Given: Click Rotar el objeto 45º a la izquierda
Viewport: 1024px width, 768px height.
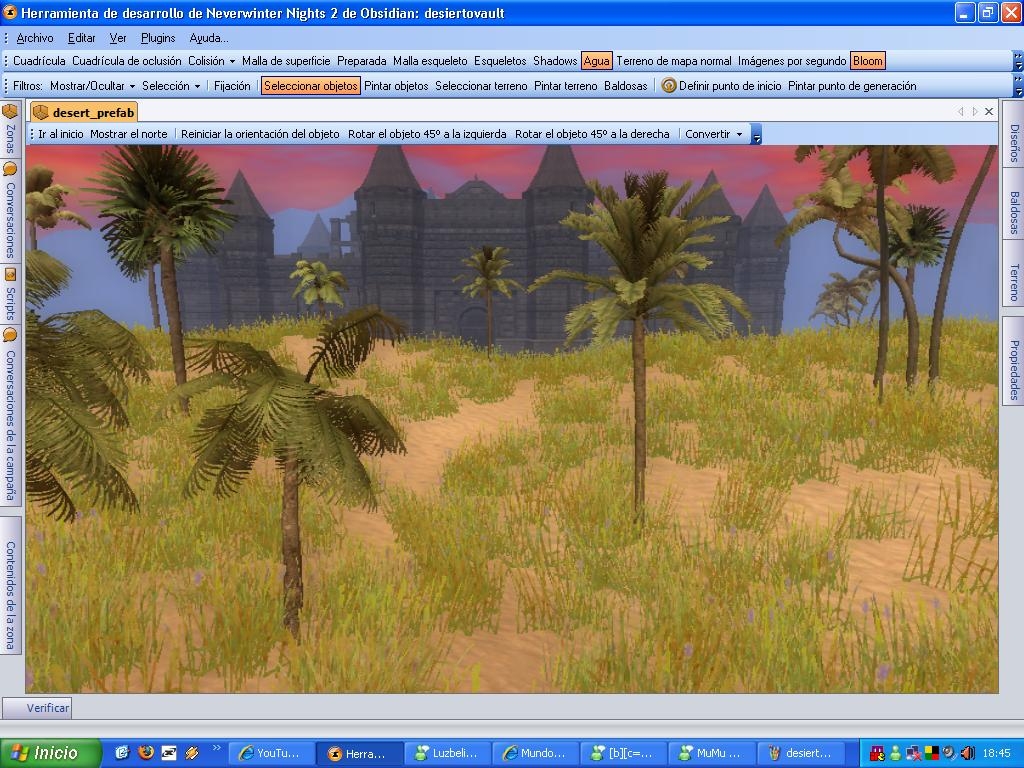Looking at the screenshot, I should [x=427, y=134].
